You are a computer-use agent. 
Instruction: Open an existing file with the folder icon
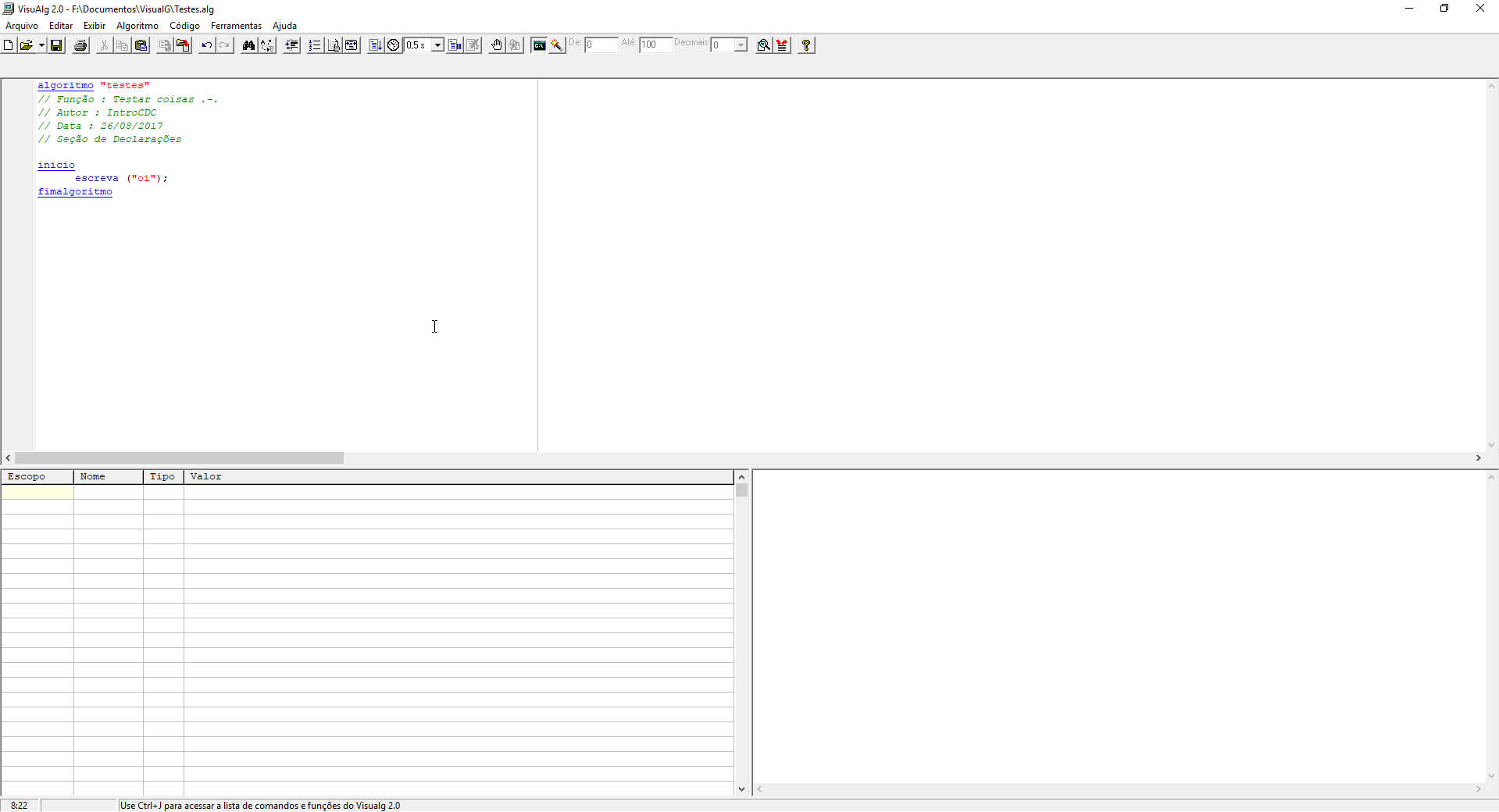point(27,45)
